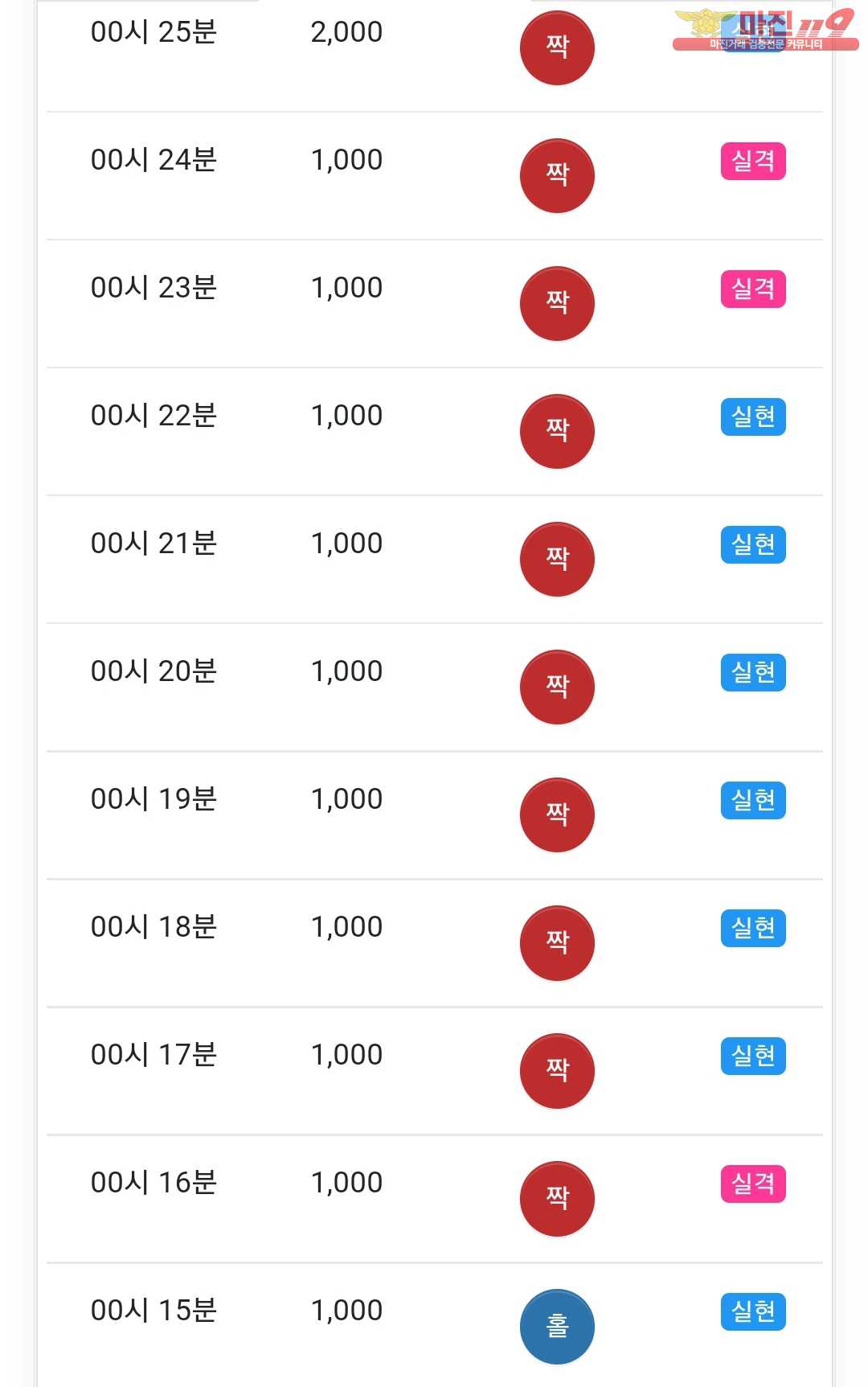Click the red 짝 circle at 00시 24분
The width and height of the screenshot is (868, 1387).
click(557, 175)
